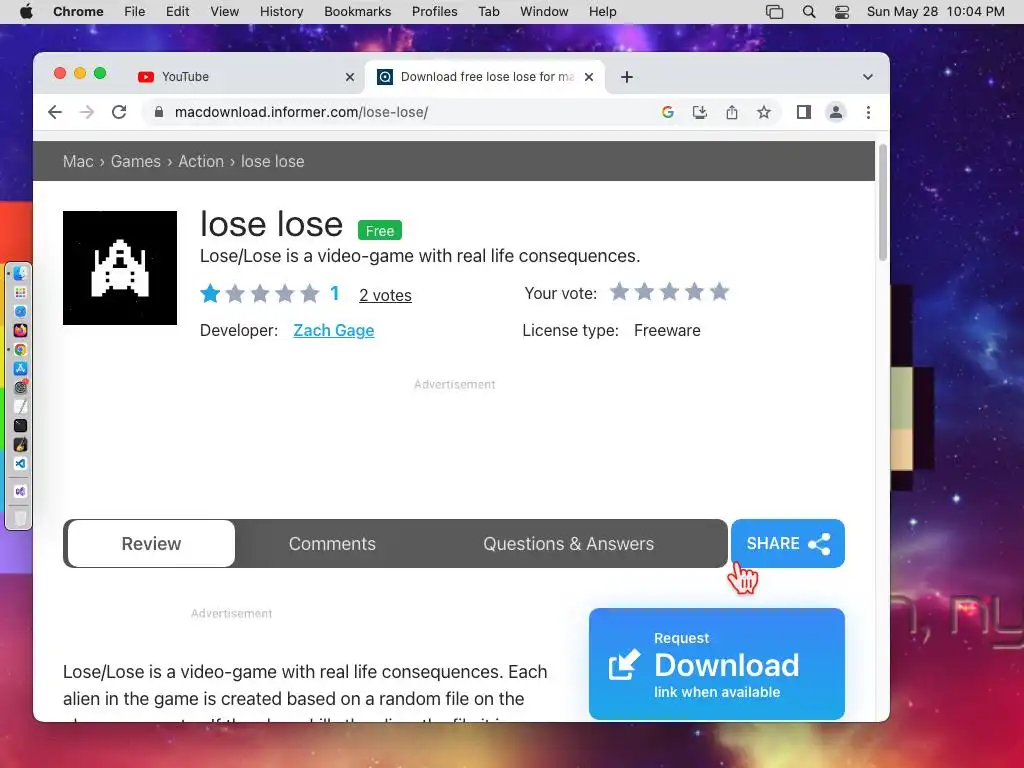Expand the tab search chevron
This screenshot has width=1024, height=768.
(868, 77)
